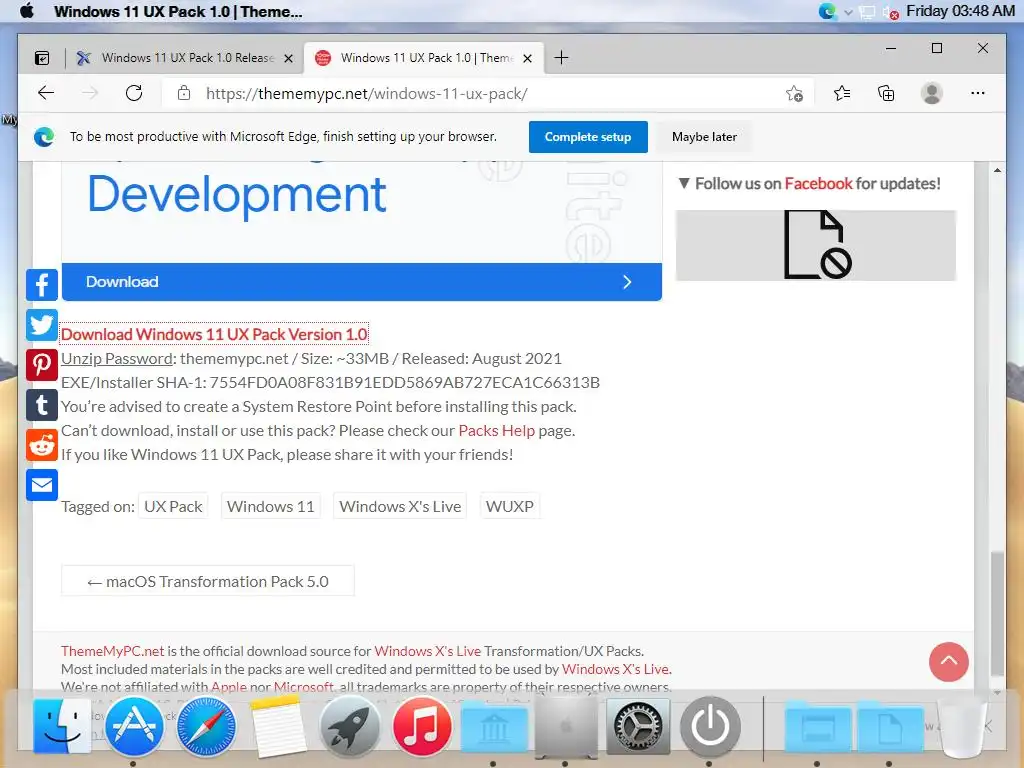The height and width of the screenshot is (768, 1024).
Task: Open Edge tab actions menu icon
Action: pos(42,58)
